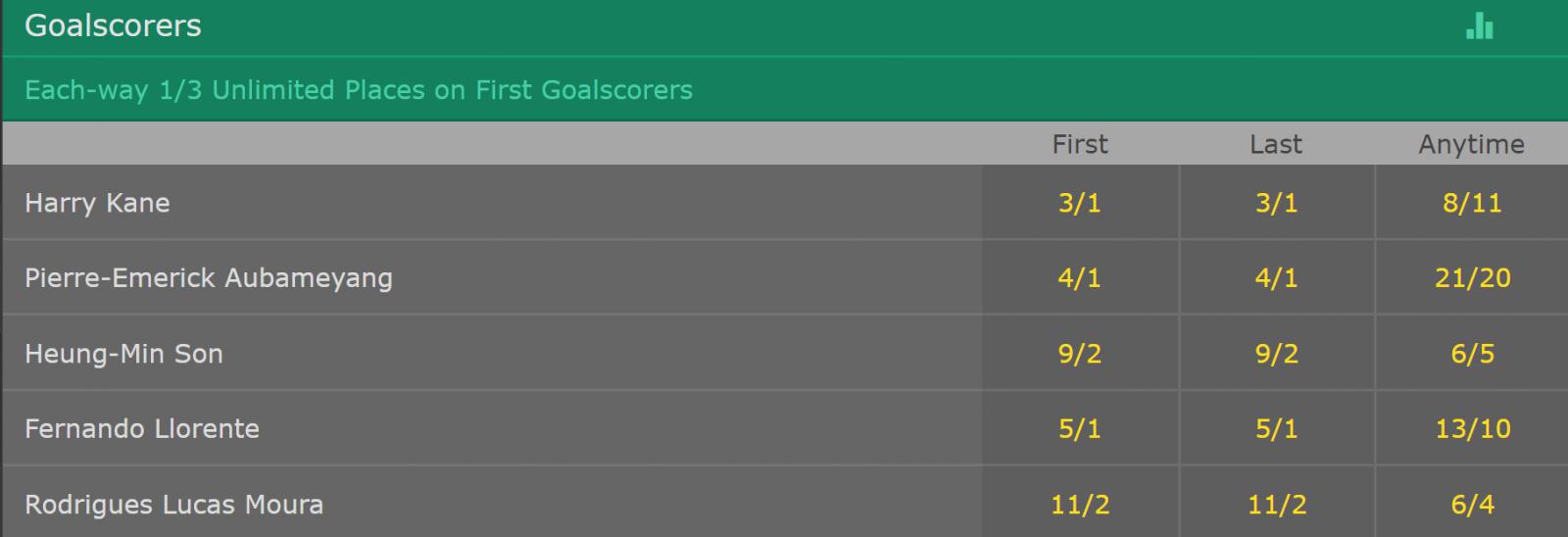Choose Lucas Moura last goalscorer odds
This screenshot has width=1568, height=537.
[1276, 505]
